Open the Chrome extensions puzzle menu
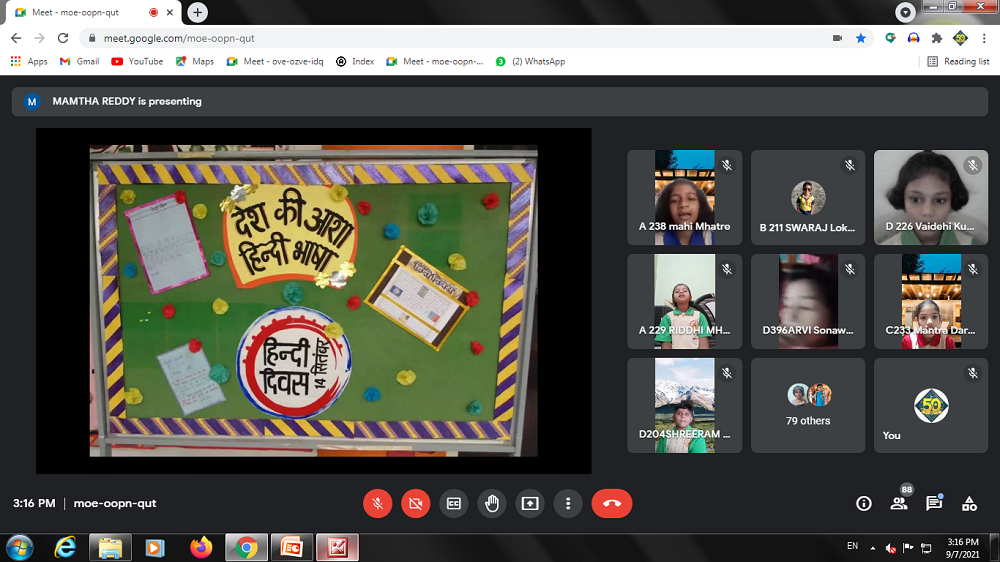1000x562 pixels. click(936, 38)
